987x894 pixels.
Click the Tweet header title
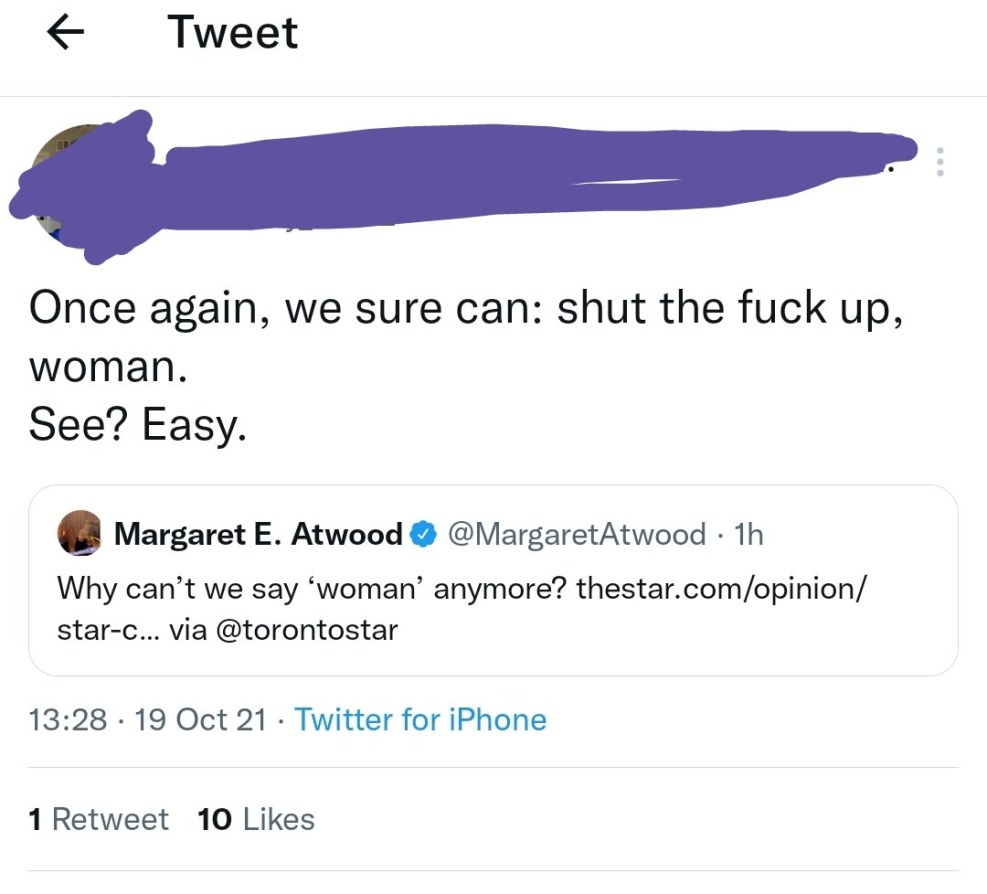click(233, 32)
